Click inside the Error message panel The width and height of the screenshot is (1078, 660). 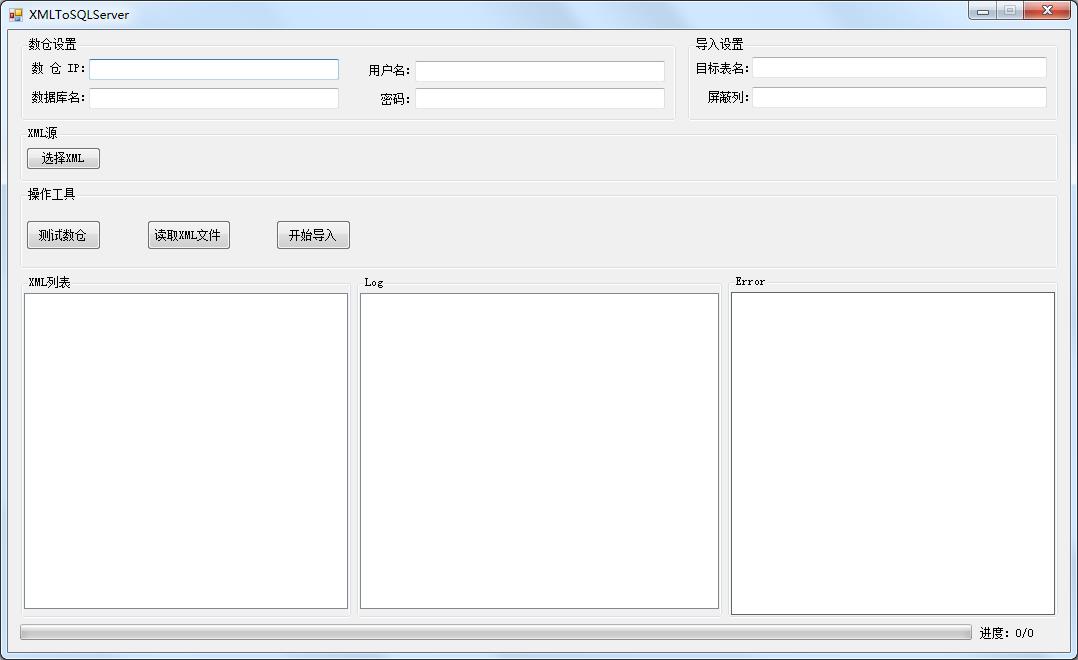click(x=892, y=450)
